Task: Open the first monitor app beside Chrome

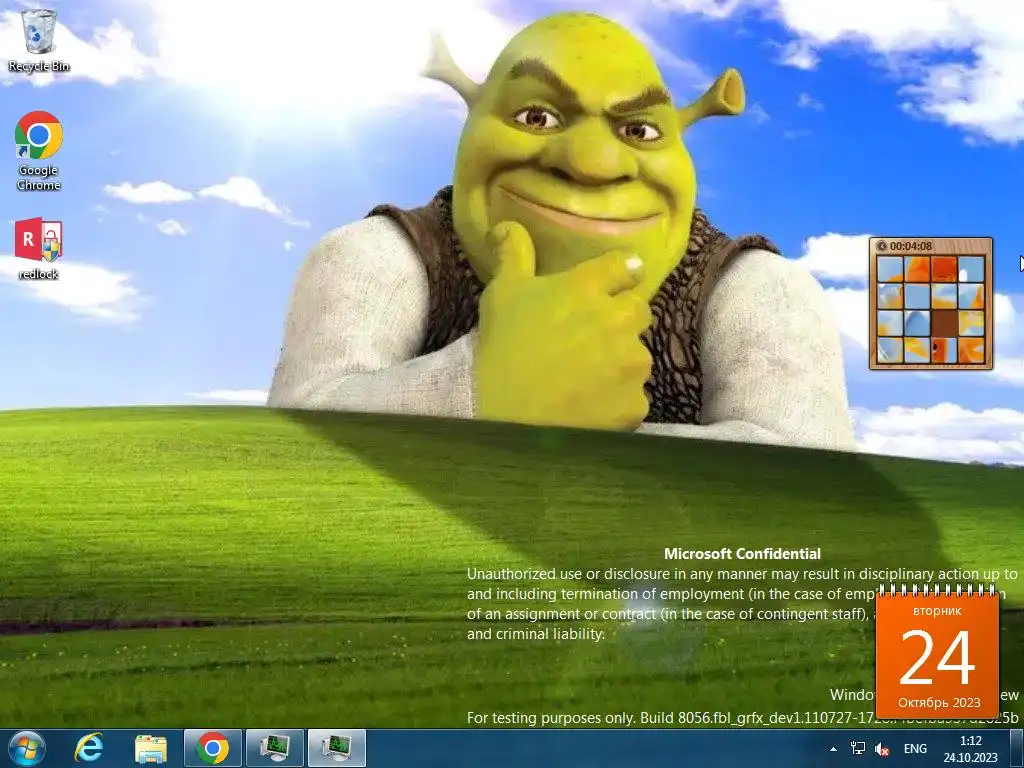Action: click(274, 748)
